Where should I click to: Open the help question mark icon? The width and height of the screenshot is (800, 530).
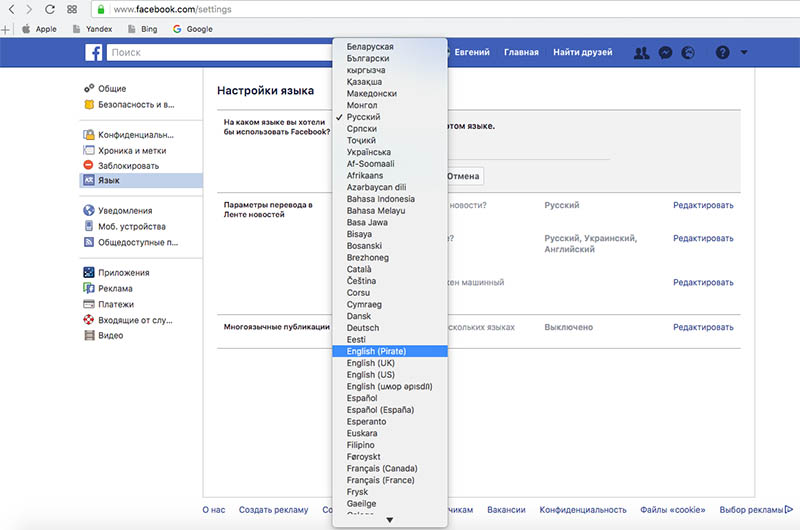(722, 52)
